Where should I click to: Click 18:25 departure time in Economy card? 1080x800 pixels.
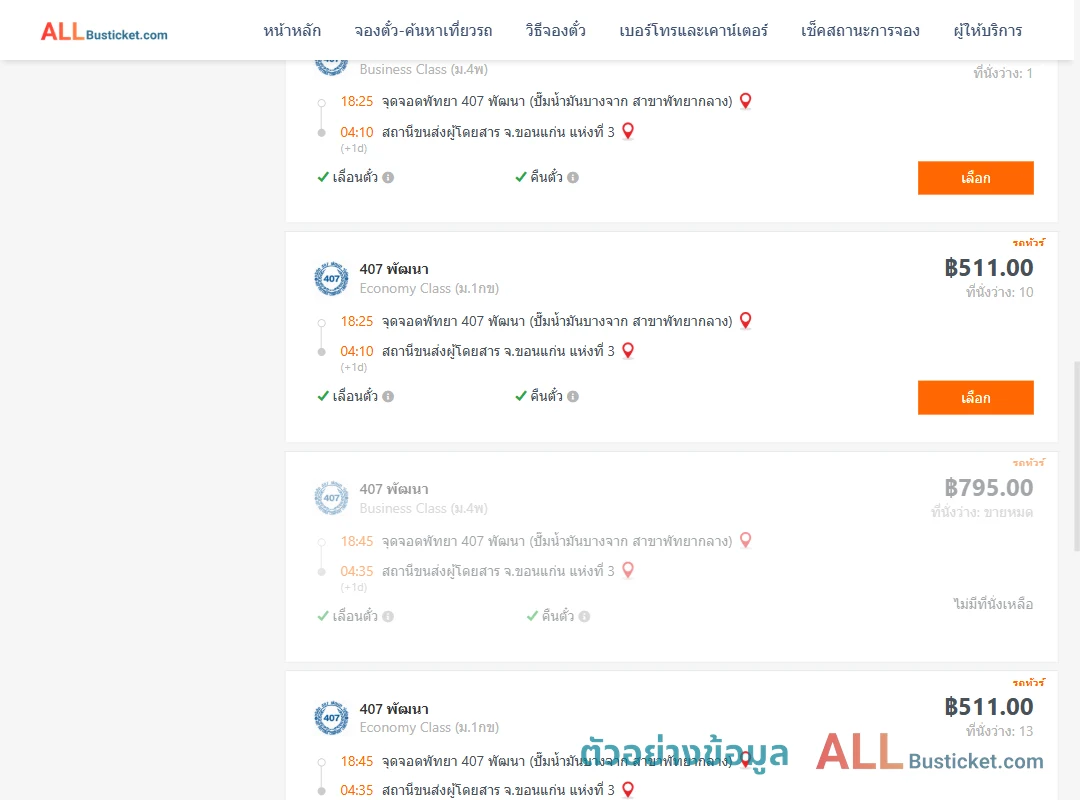click(x=356, y=321)
